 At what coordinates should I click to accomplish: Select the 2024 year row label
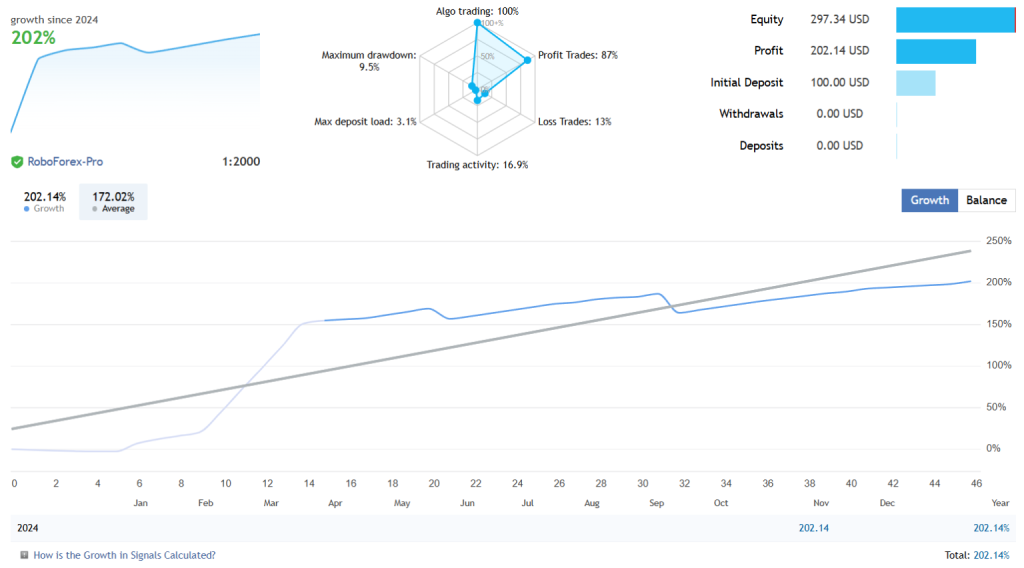(28, 527)
